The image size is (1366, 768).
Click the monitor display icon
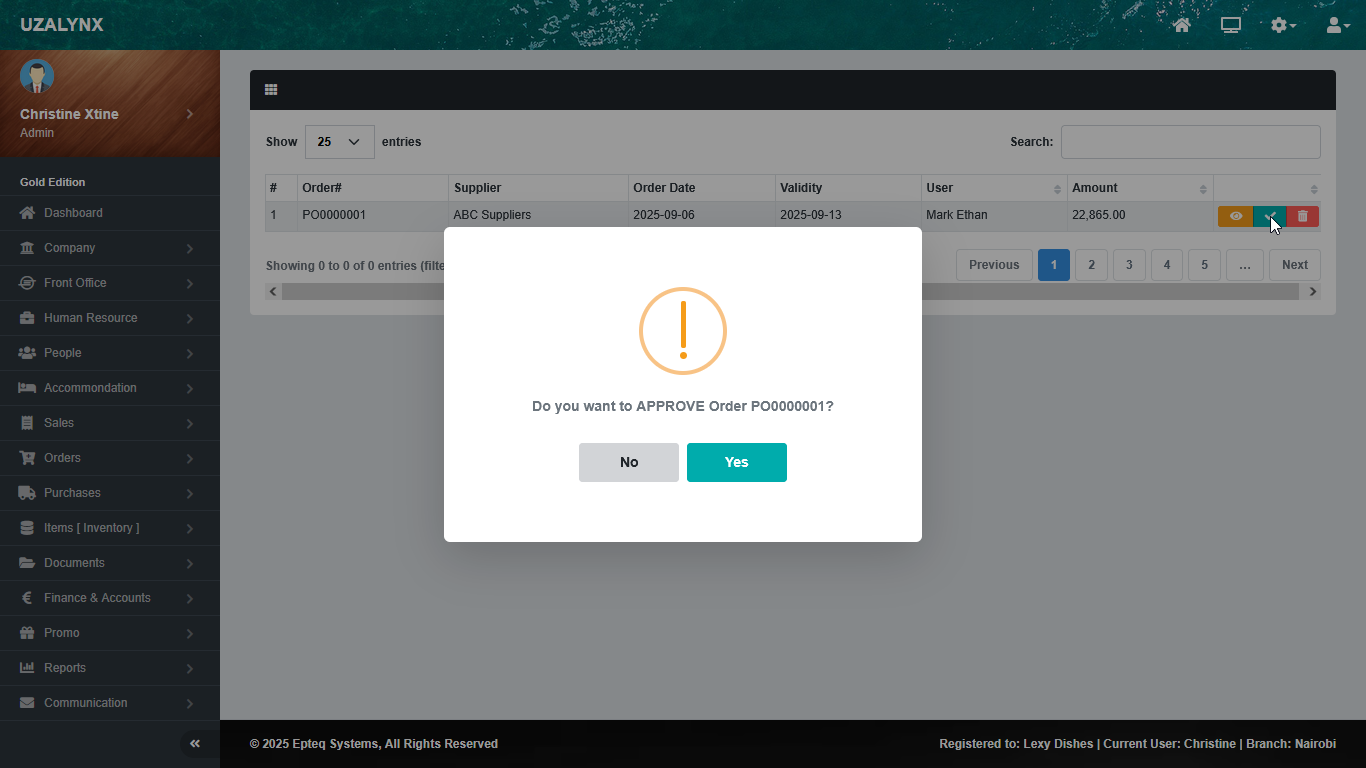tap(1231, 25)
